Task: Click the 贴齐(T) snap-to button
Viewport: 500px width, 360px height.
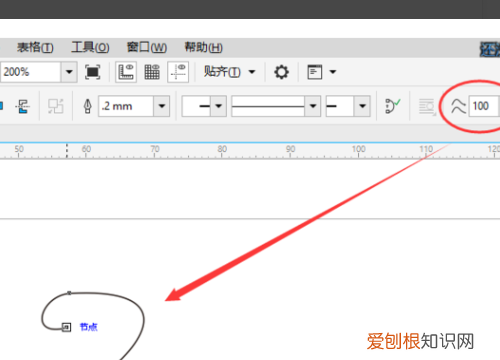Action: (x=222, y=72)
